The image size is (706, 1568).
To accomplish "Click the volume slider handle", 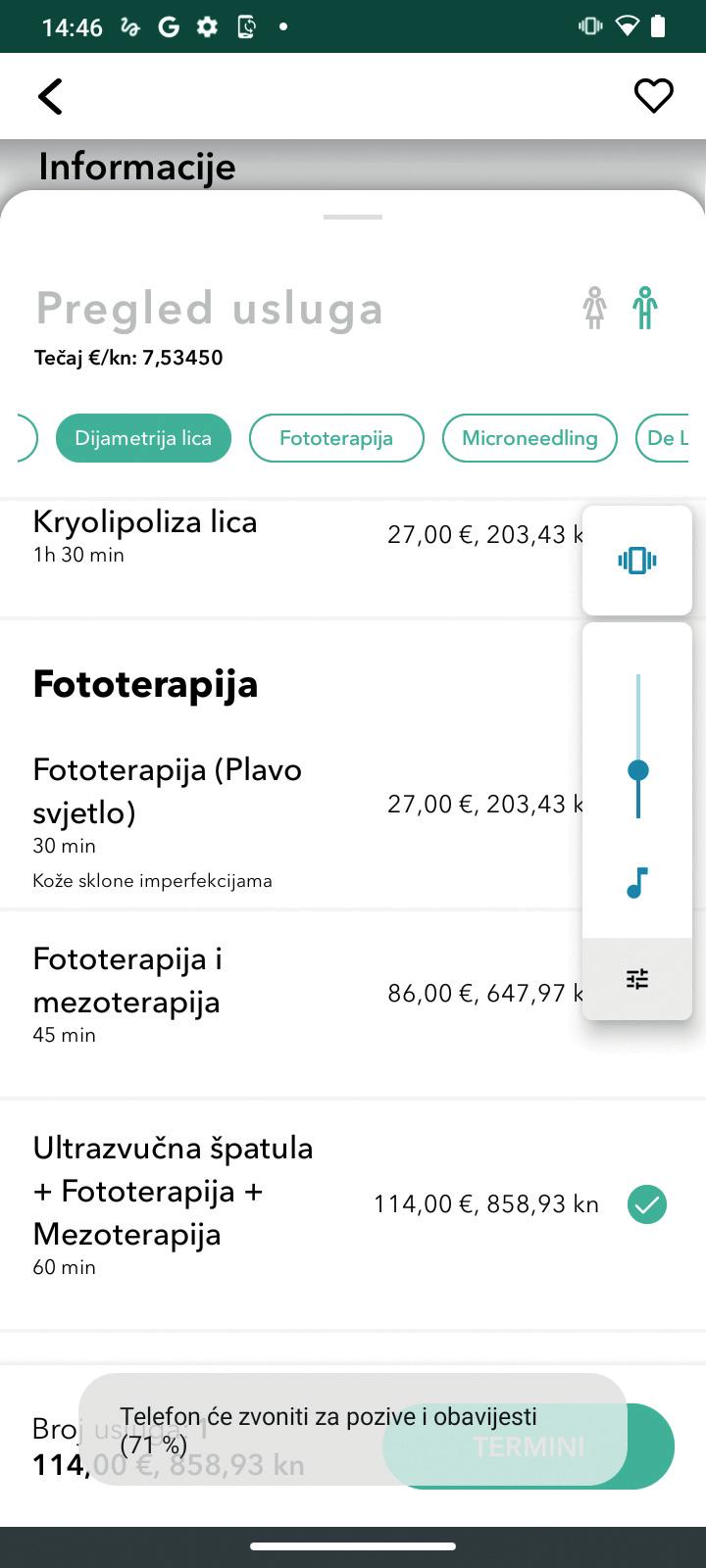I will point(638,770).
